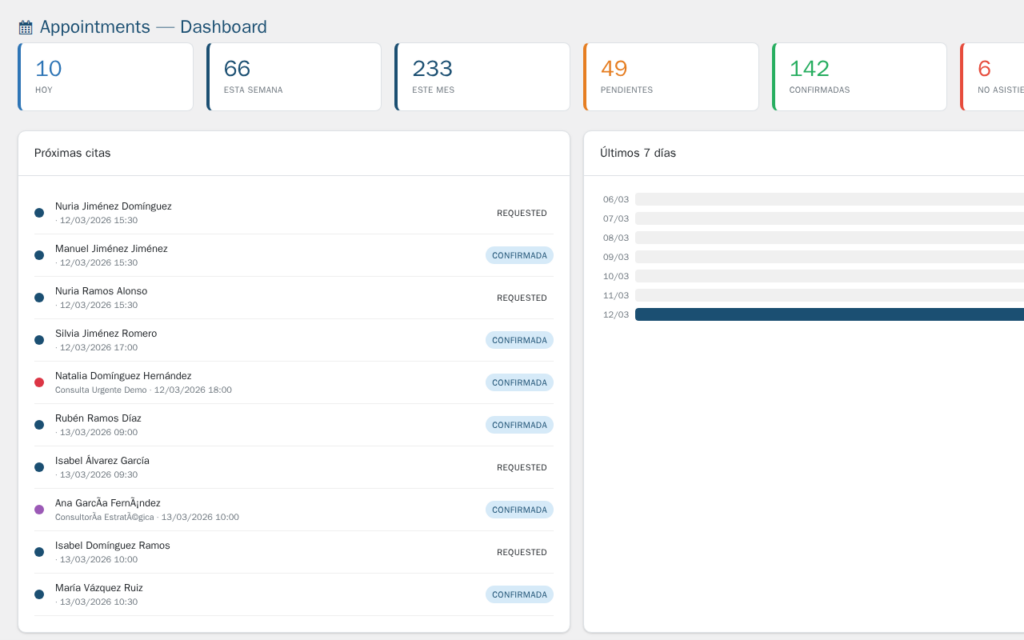Click the blue dot beside Nuria Jiménez Domínguez
The width and height of the screenshot is (1024, 640).
coord(38,212)
